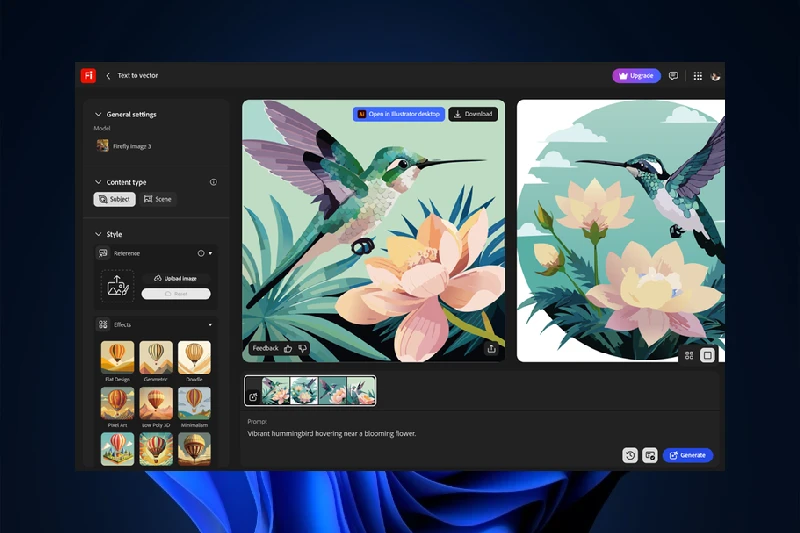The width and height of the screenshot is (800, 533).
Task: Collapse the General settings section
Action: (x=98, y=114)
